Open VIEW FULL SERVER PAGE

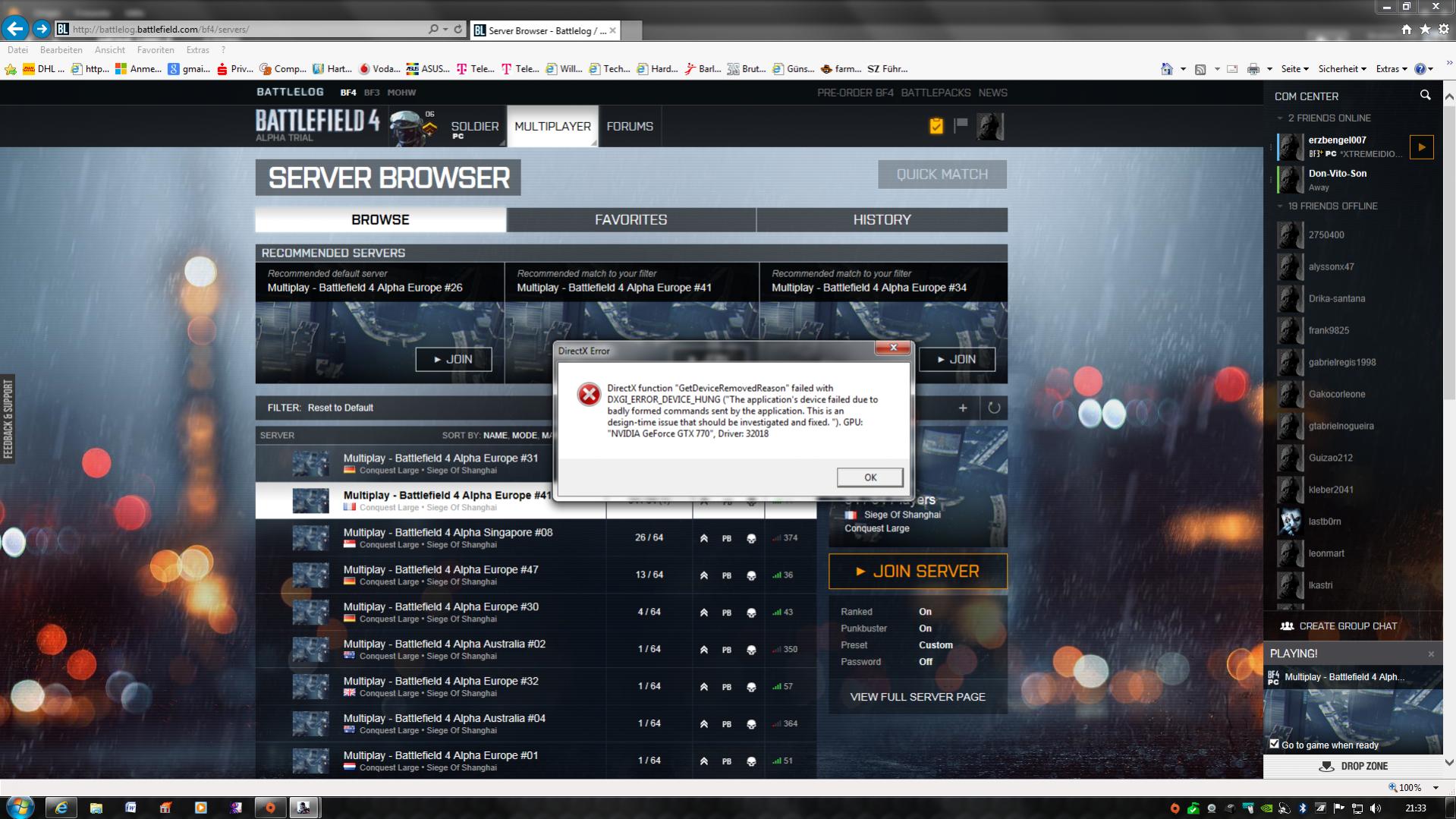pos(917,697)
